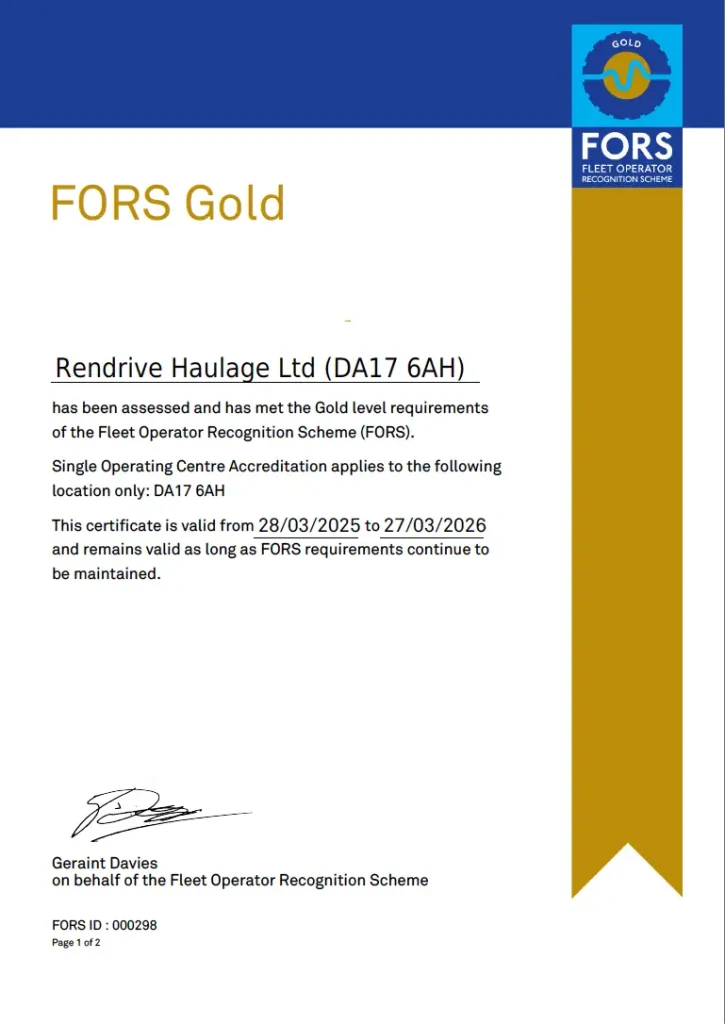Screen dimensions: 725x1024
Task: Click the expiry date 27/03/2026
Action: [x=434, y=525]
